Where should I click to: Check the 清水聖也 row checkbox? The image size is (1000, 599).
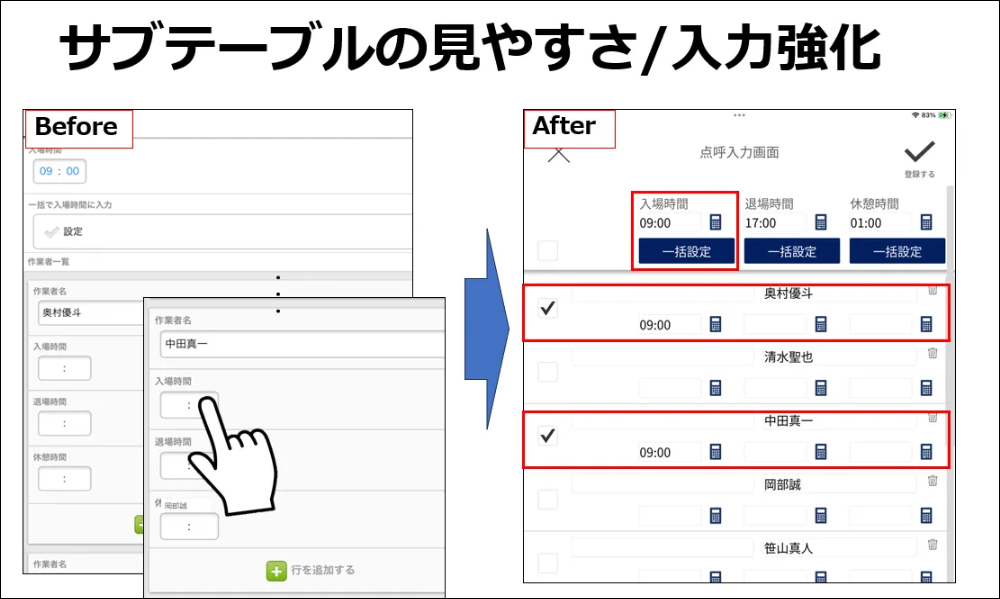[x=548, y=372]
